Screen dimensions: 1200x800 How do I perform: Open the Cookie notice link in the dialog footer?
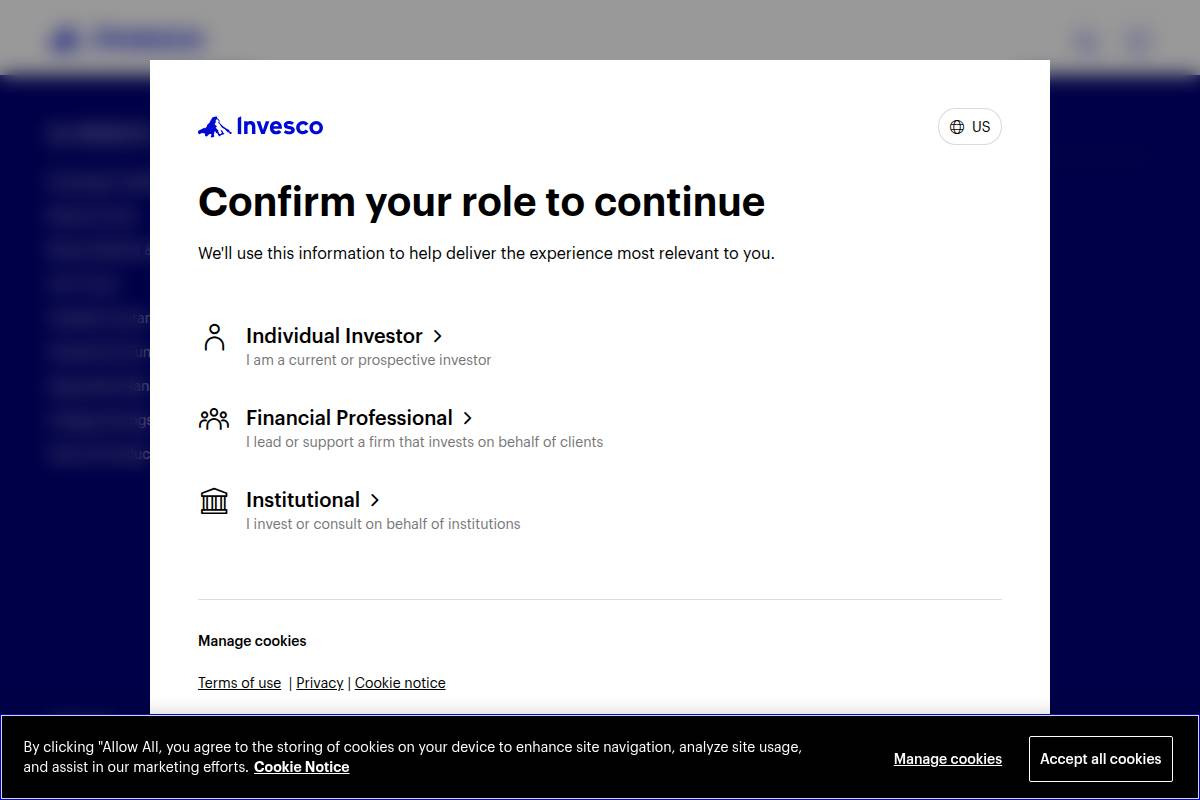coord(400,683)
